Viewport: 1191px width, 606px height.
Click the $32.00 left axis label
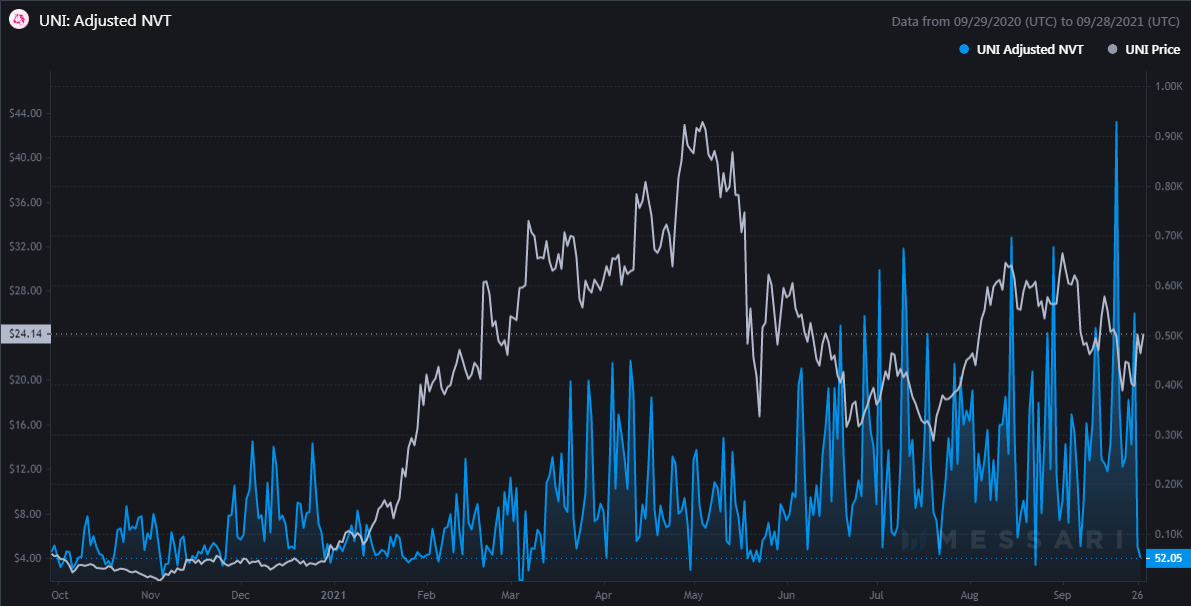(25, 247)
